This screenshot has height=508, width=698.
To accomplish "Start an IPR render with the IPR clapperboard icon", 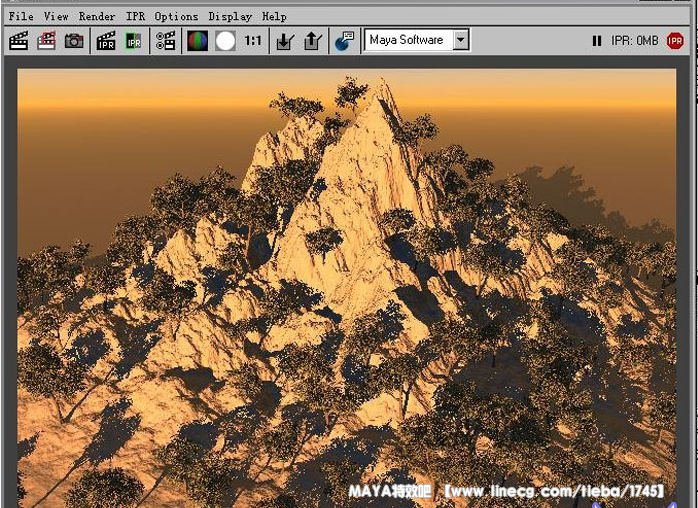I will click(106, 41).
